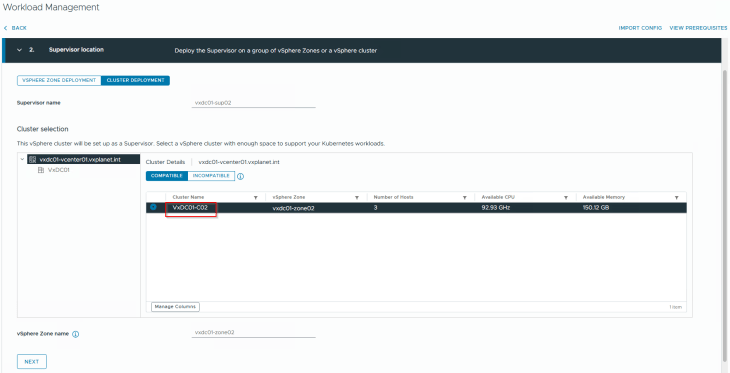Collapse step 2 Supervisor location section
Screen dimensions: 730x373
point(20,50)
